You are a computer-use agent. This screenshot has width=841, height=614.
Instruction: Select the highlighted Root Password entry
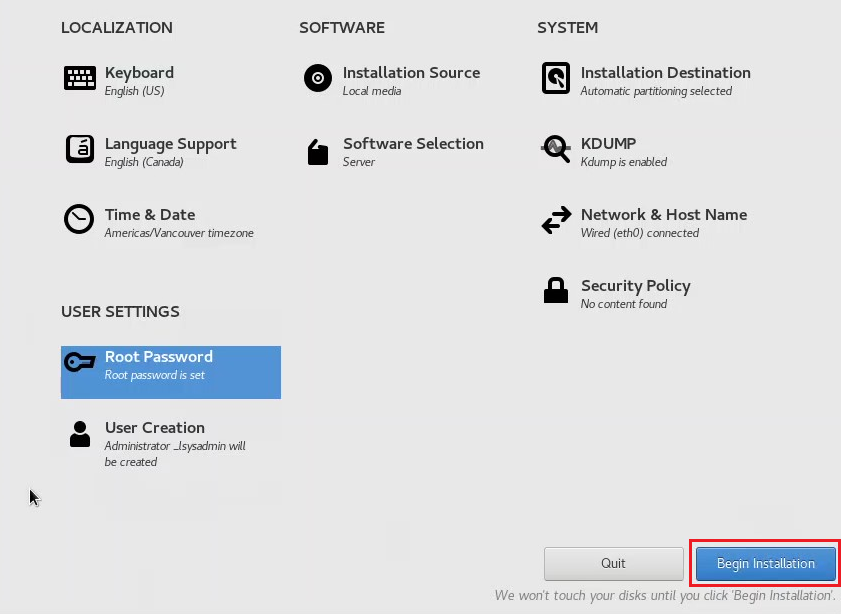coord(171,372)
